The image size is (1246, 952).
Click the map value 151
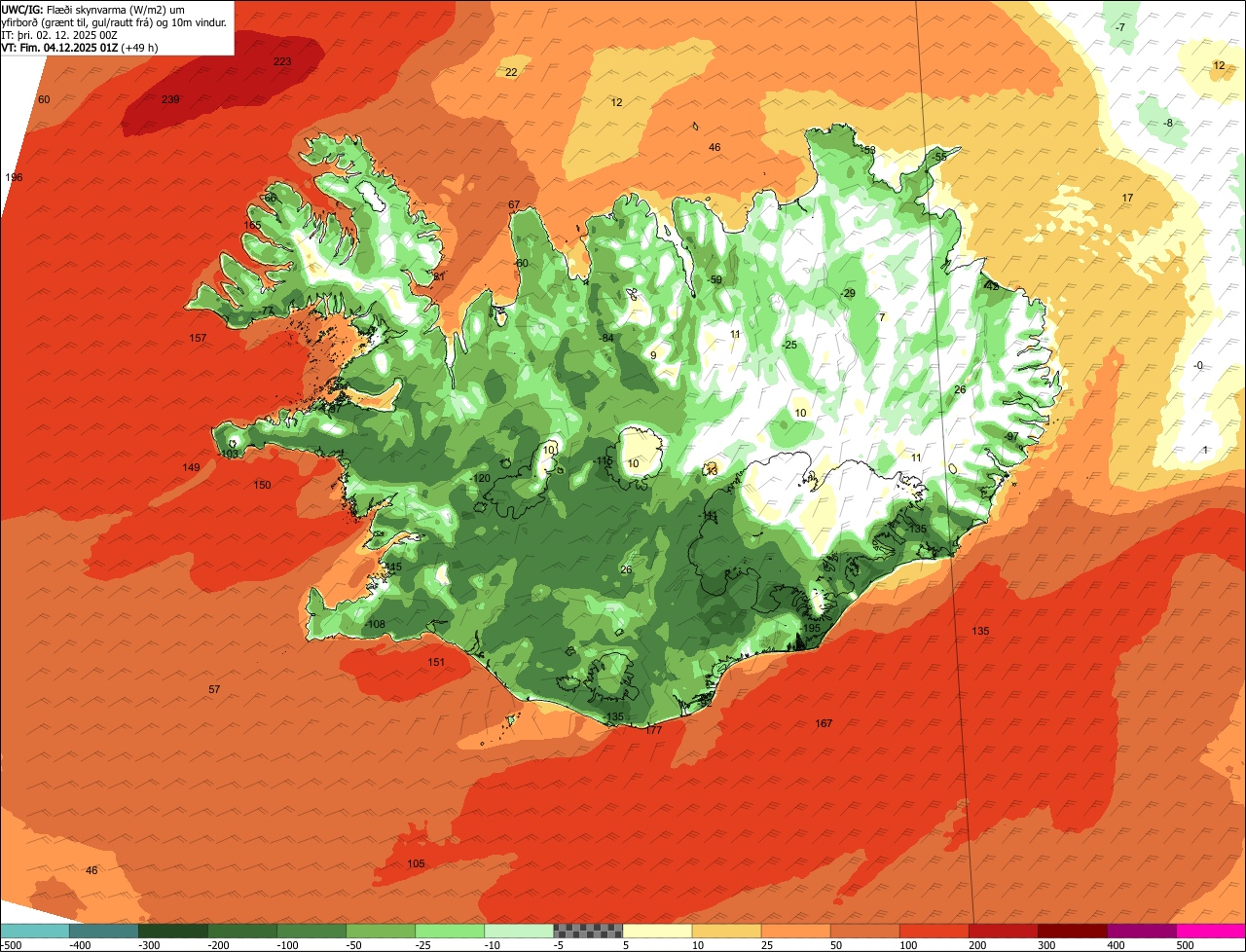pos(436,662)
